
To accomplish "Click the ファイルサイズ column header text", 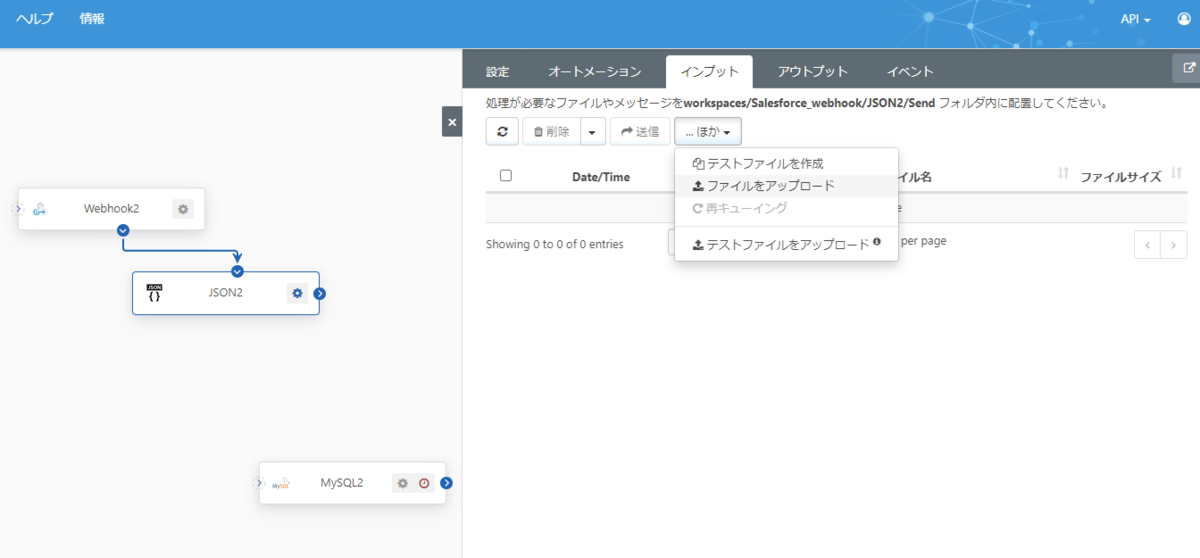I will pyautogui.click(x=1120, y=177).
